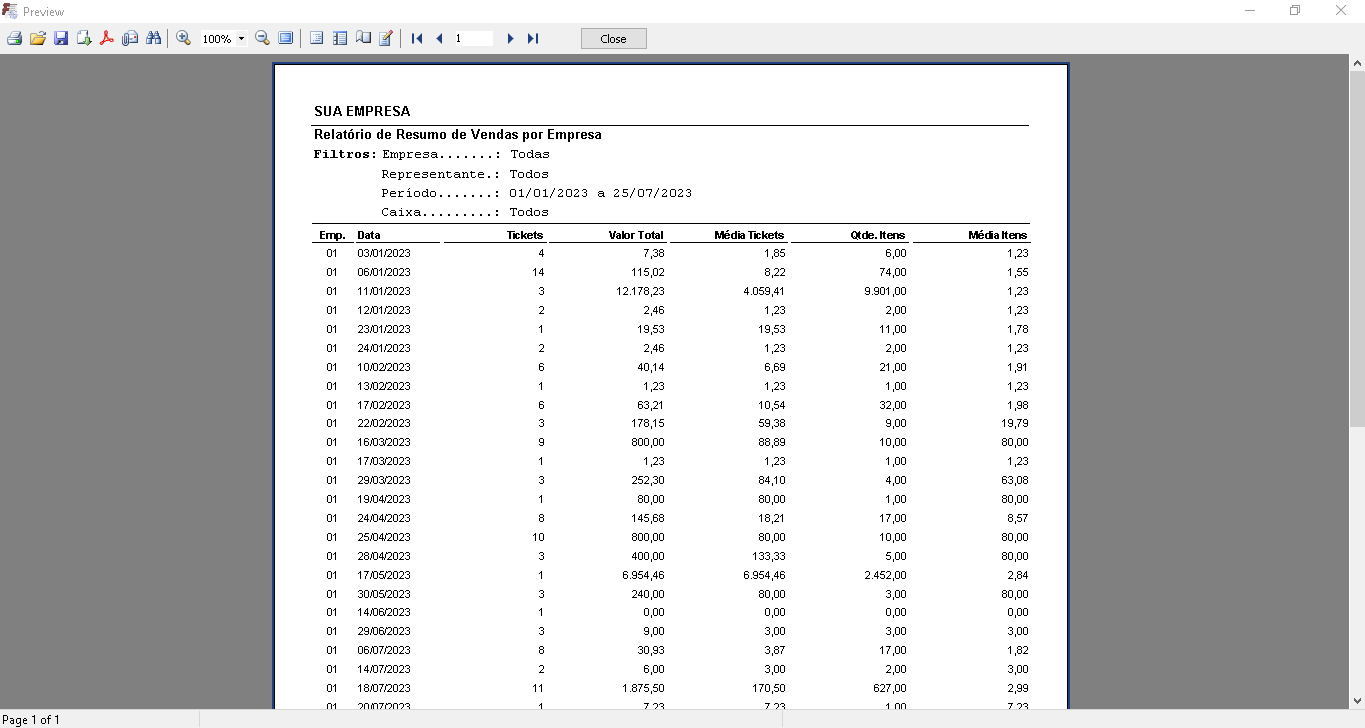
Task: Click the period filter '01/01/2023 a 25/07/2023'
Action: coord(600,193)
